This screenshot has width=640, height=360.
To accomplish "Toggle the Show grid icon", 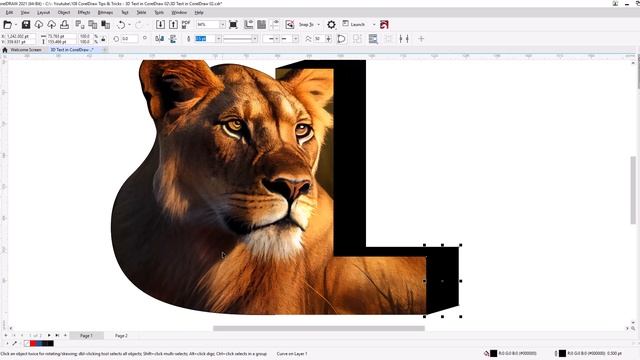I will click(x=262, y=25).
